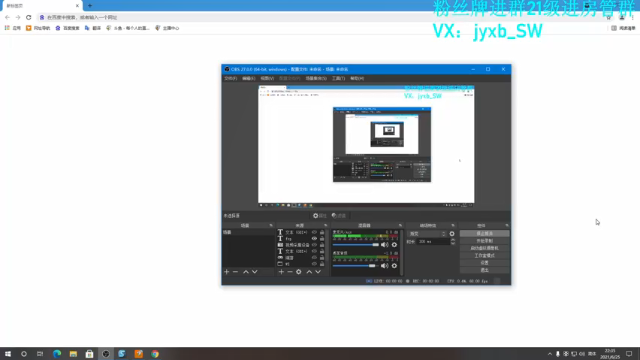Image resolution: width=640 pixels, height=360 pixels.
Task: Open the 场景集合(S) menu in OBS
Action: click(316, 78)
